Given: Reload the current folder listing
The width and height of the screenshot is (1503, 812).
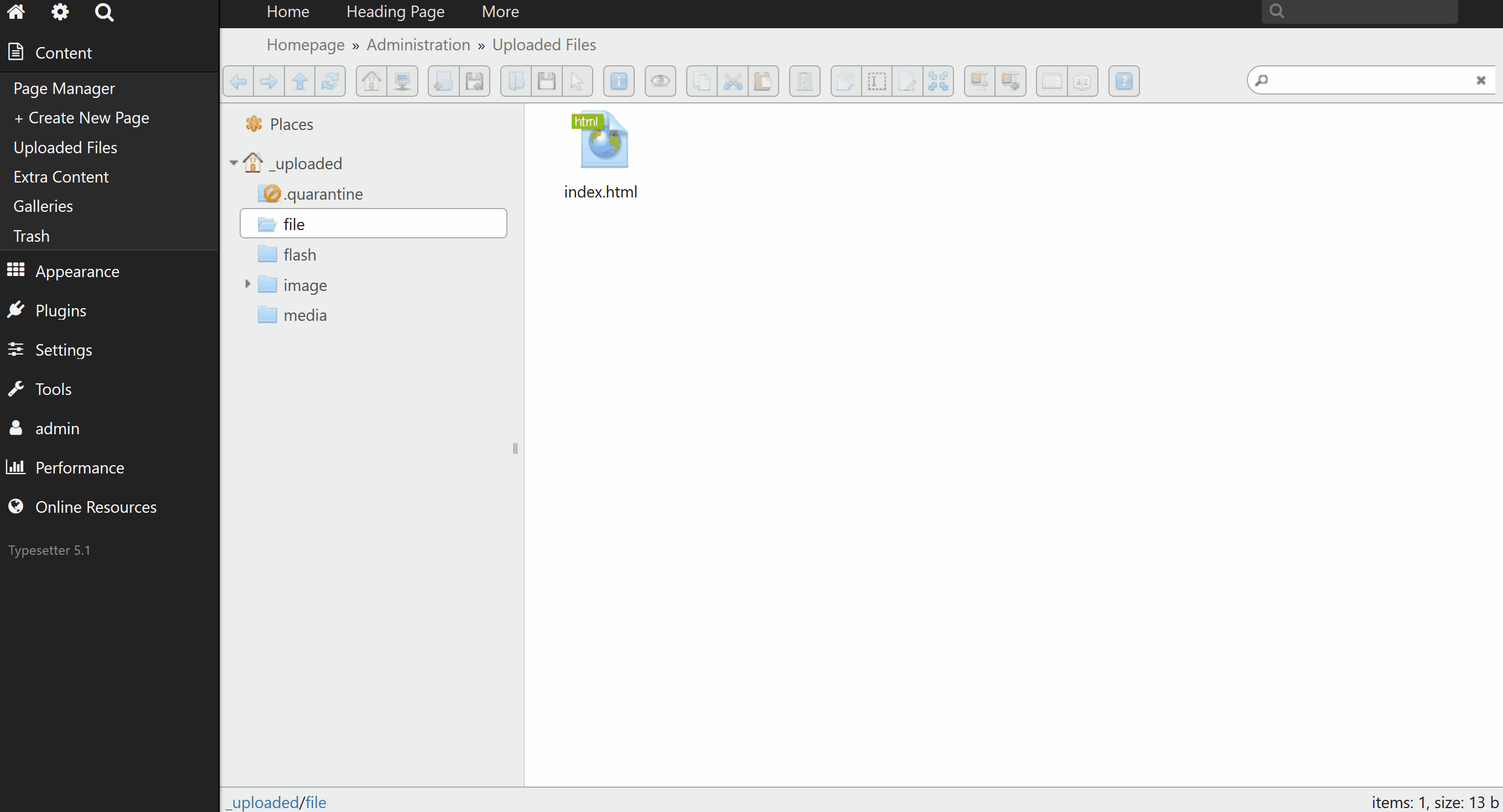Looking at the screenshot, I should [330, 81].
